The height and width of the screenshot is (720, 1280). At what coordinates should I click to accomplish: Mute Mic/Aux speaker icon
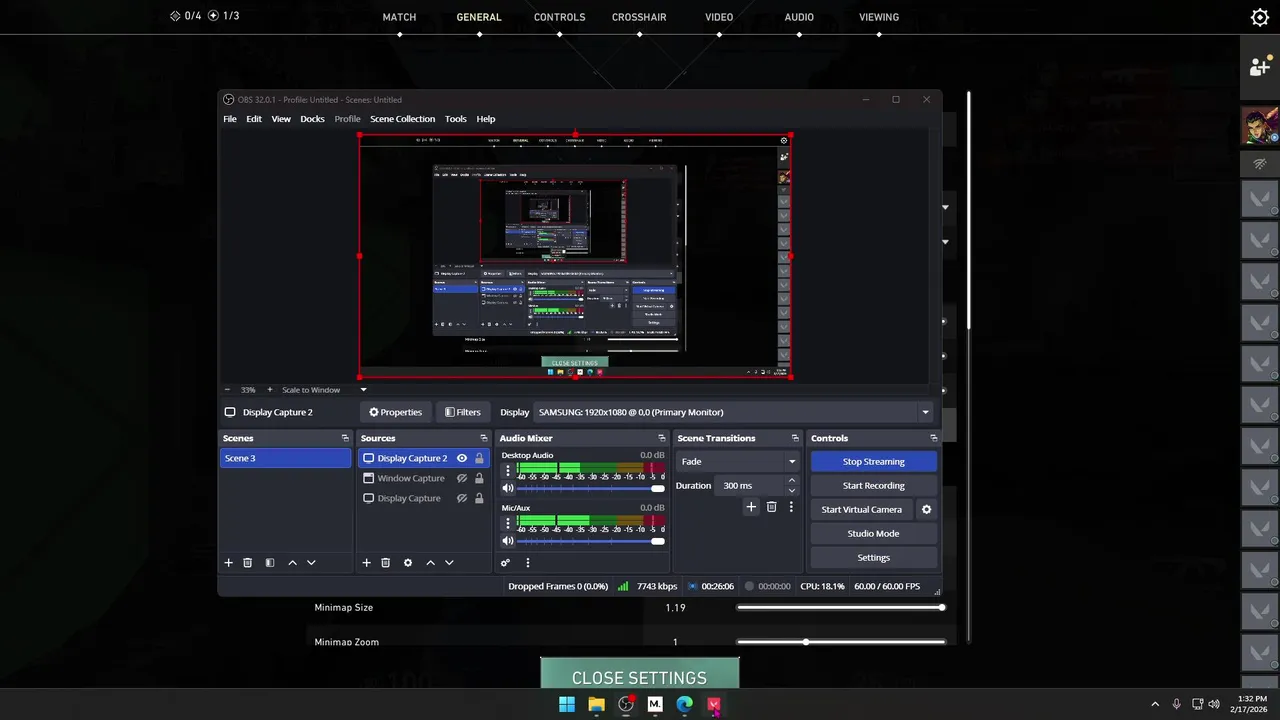point(508,541)
